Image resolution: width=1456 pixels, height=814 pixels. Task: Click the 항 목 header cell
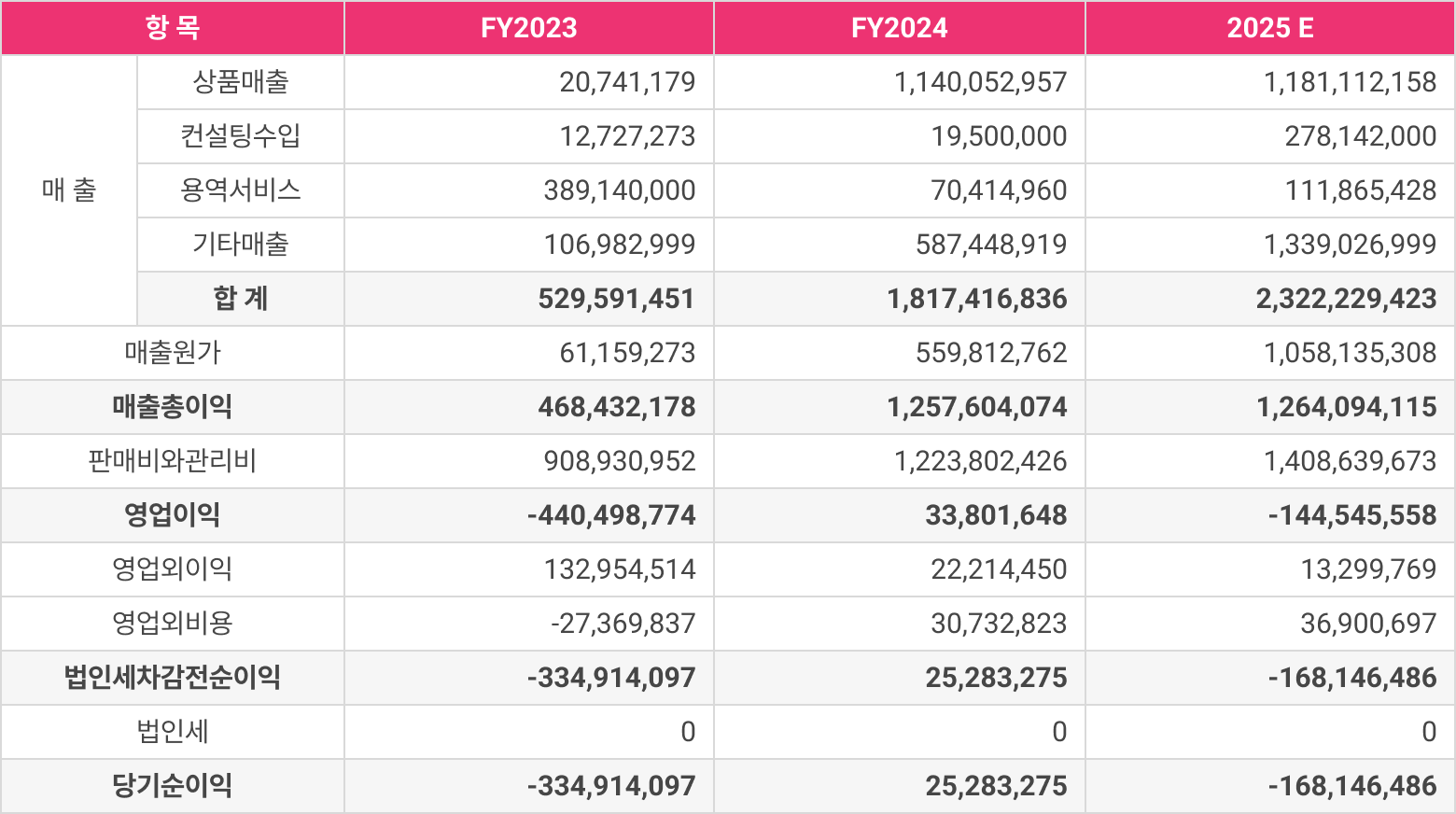pyautogui.click(x=173, y=28)
